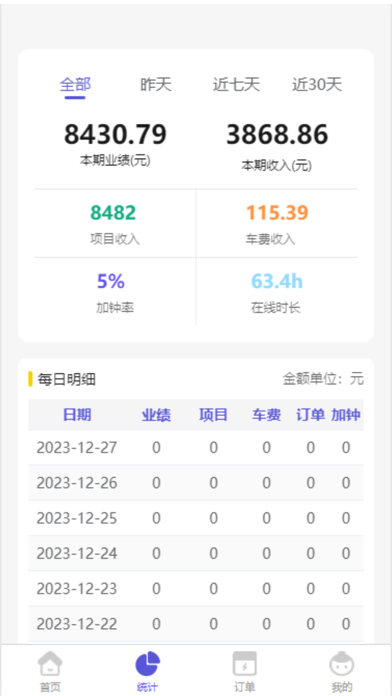
Task: Click the 3868.86 本期收入 figure
Action: pyautogui.click(x=277, y=134)
